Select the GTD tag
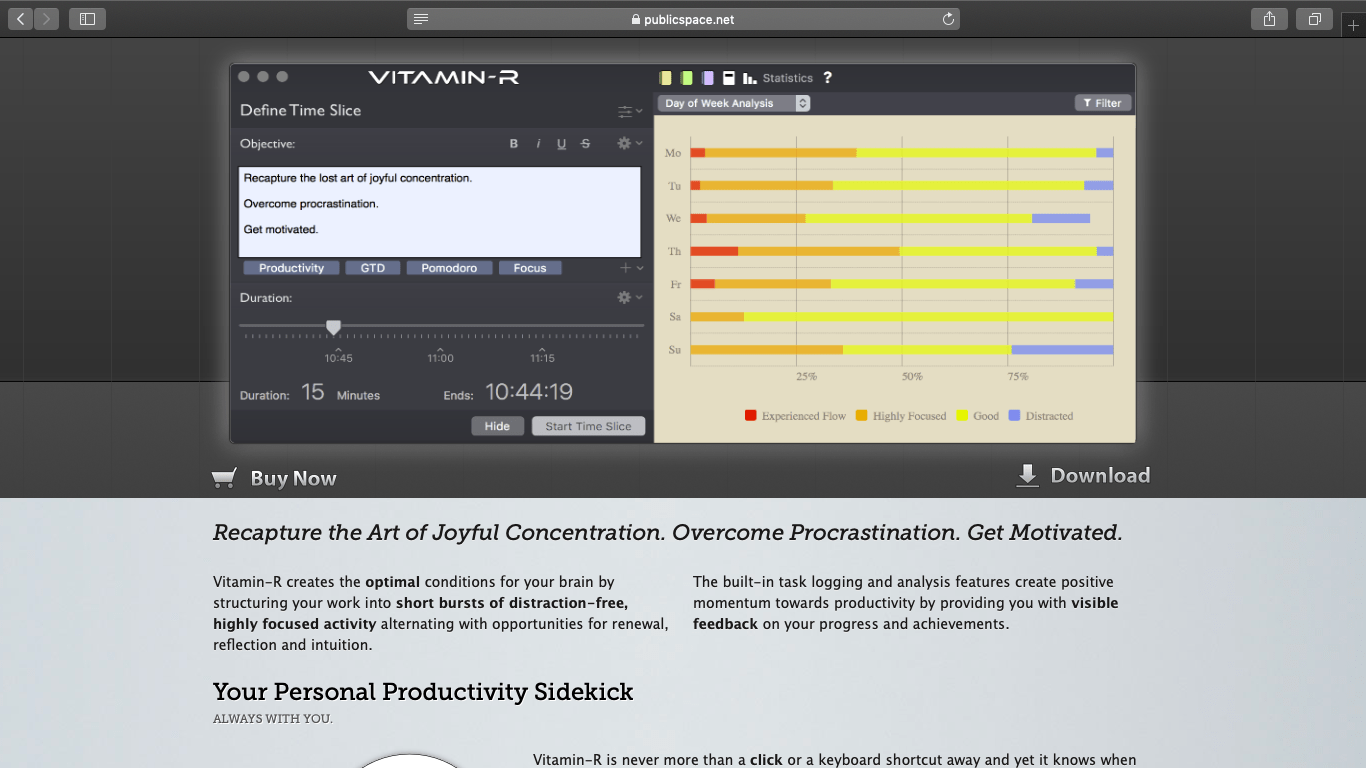 [373, 268]
